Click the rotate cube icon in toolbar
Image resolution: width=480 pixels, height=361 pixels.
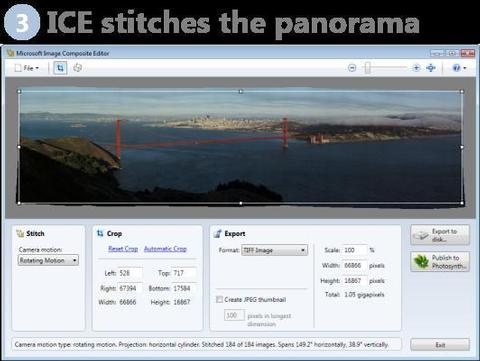click(x=77, y=68)
